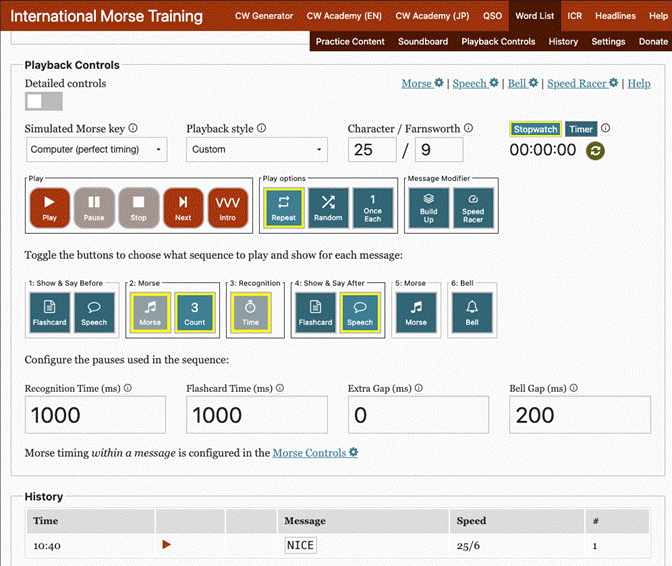Toggle the Repeat play option
The image size is (672, 566).
tap(284, 208)
